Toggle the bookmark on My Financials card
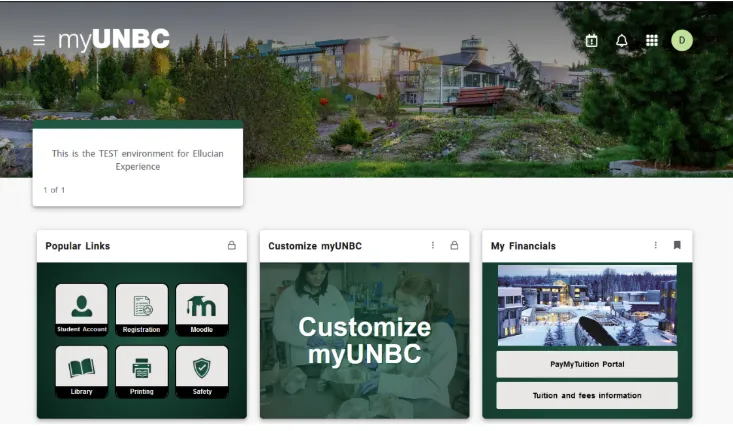Viewport: 733px width, 431px height. 677,245
